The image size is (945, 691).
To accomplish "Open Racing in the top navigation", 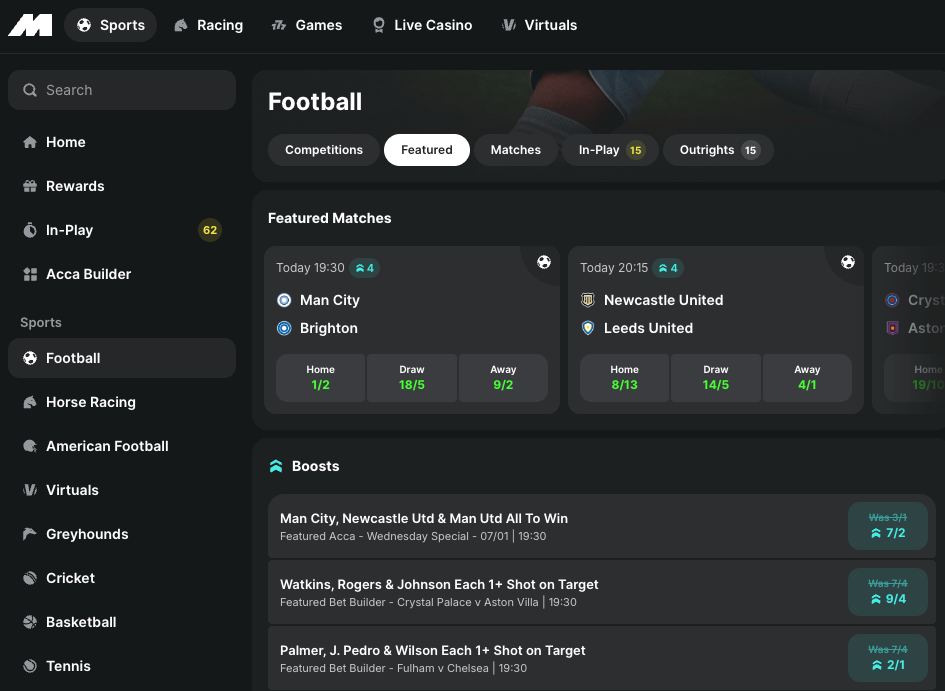I will click(208, 25).
